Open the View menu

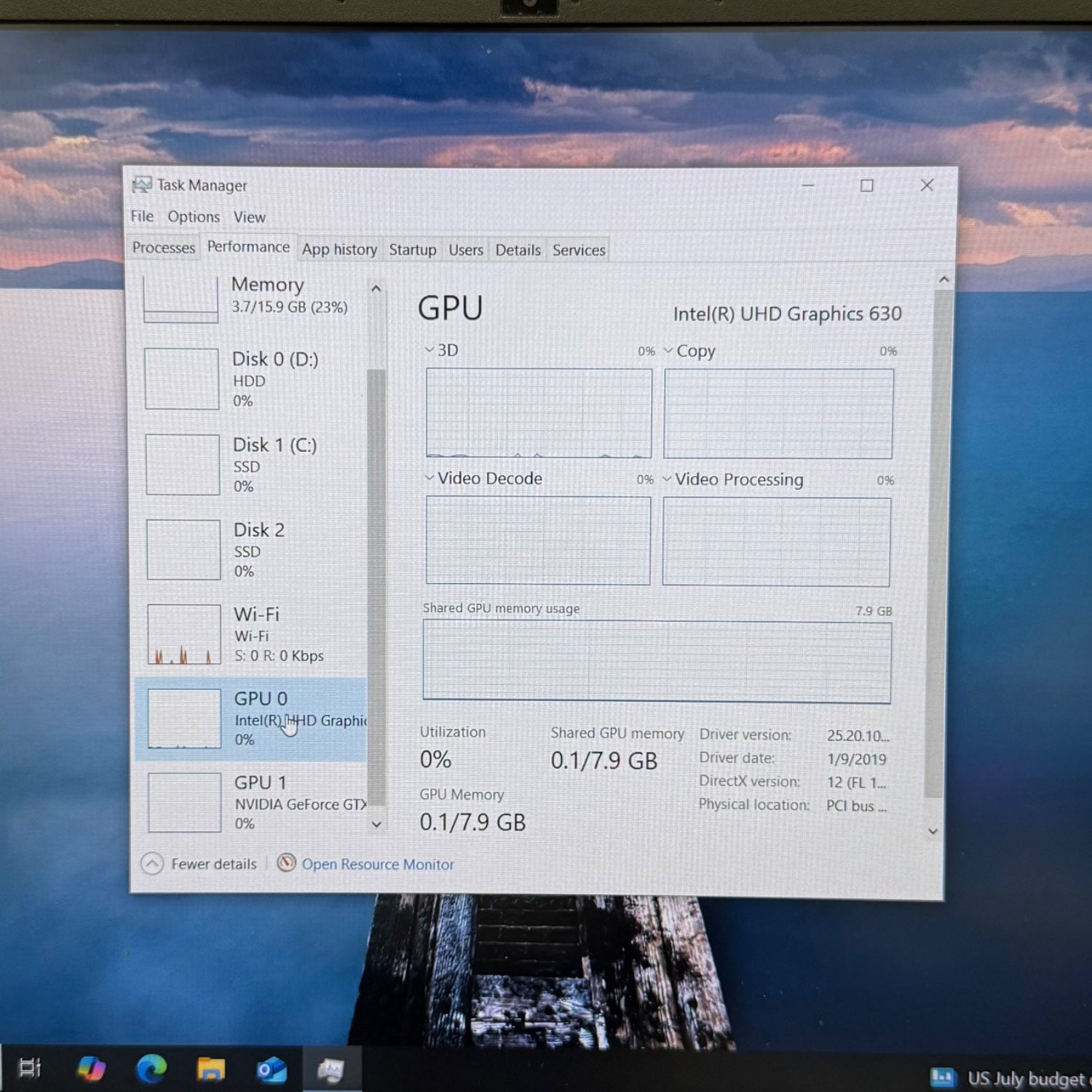(250, 217)
